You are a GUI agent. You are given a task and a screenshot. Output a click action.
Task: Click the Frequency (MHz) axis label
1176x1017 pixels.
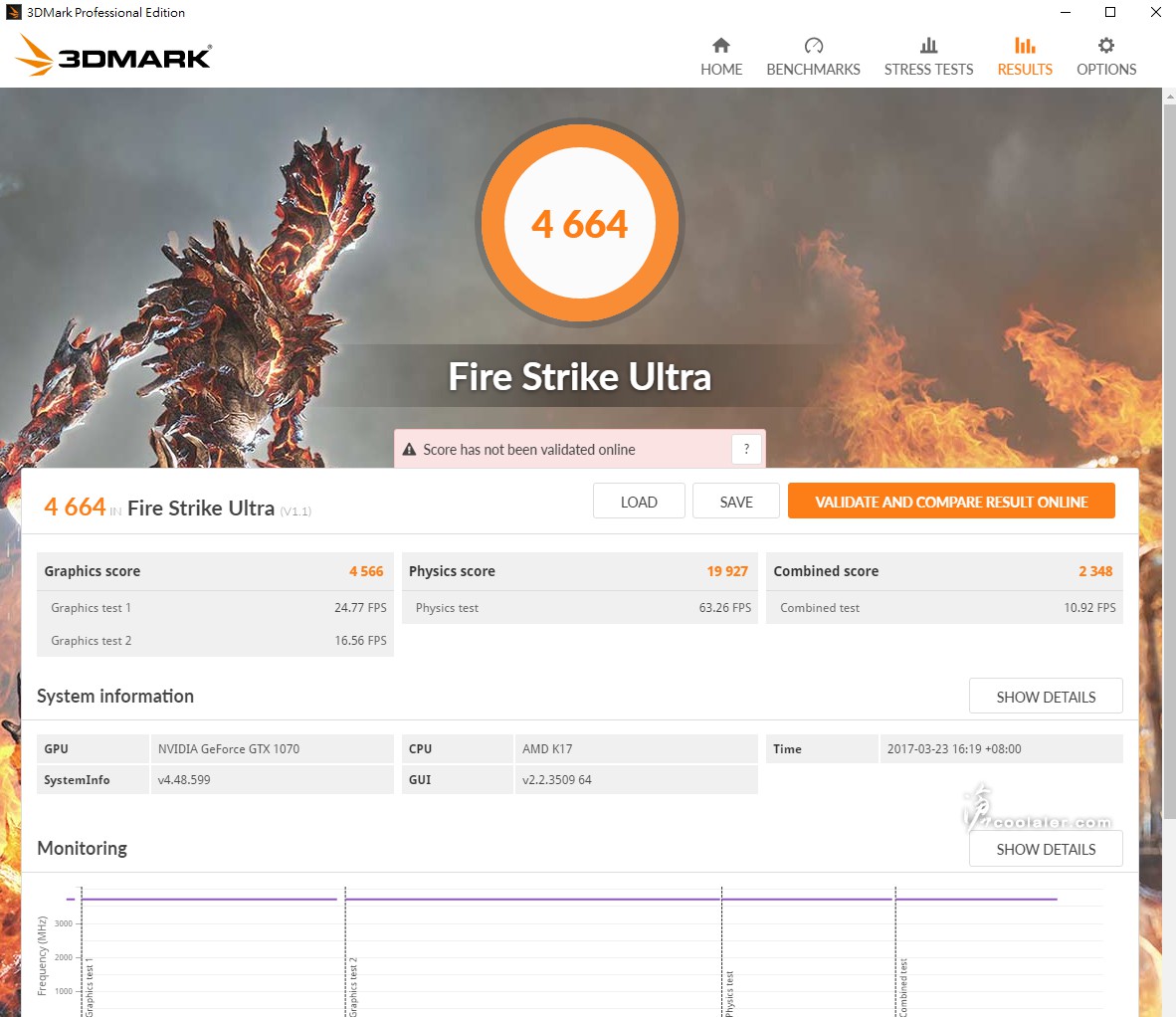pyautogui.click(x=42, y=955)
